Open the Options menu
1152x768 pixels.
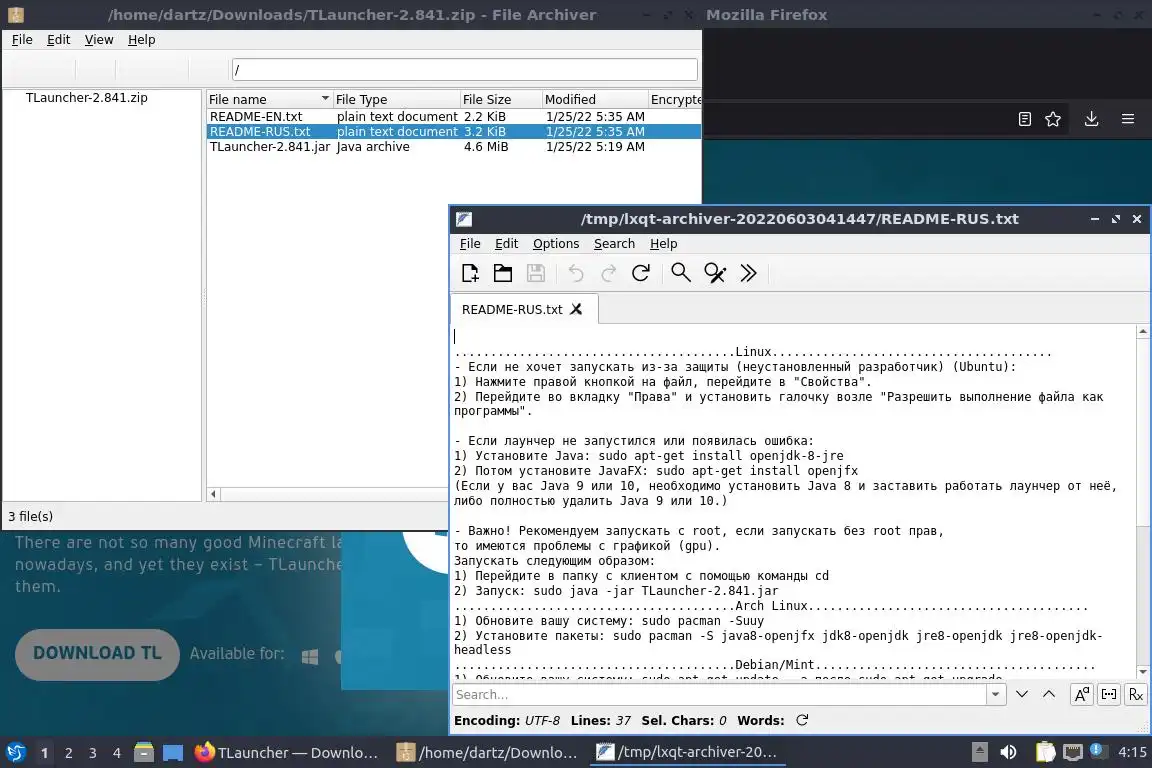coord(556,243)
